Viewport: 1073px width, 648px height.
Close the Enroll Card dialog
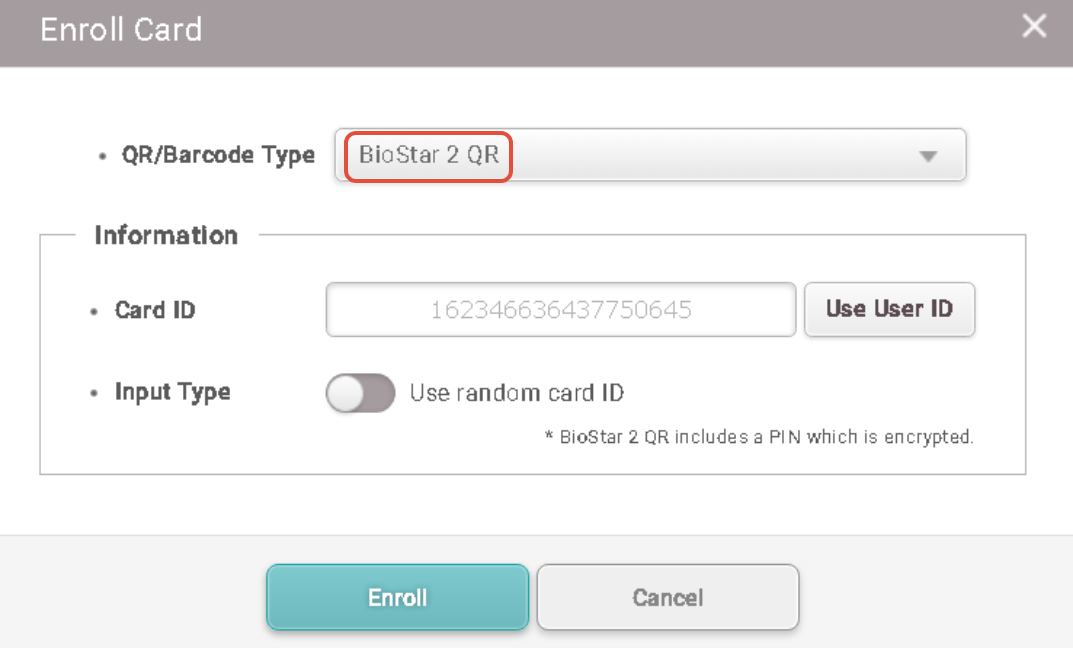coord(1034,27)
